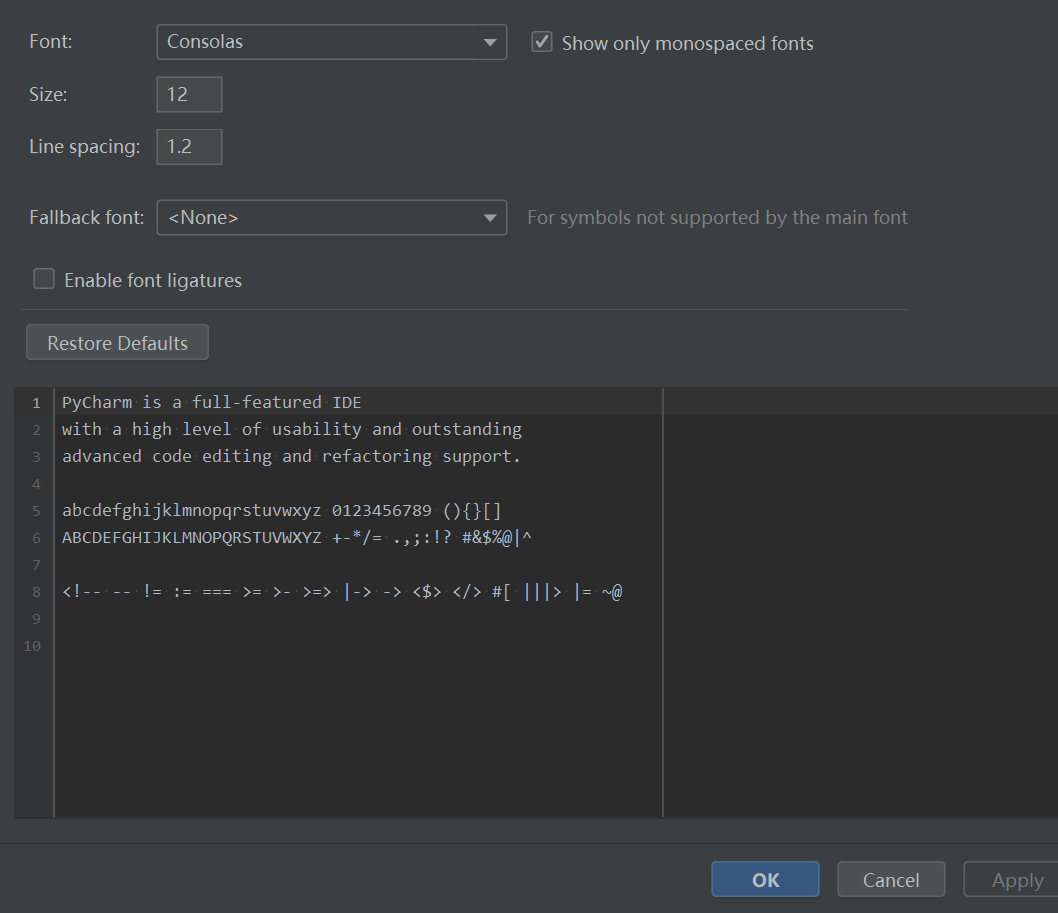Open the Fallback font dropdown
This screenshot has width=1058, height=913.
331,217
